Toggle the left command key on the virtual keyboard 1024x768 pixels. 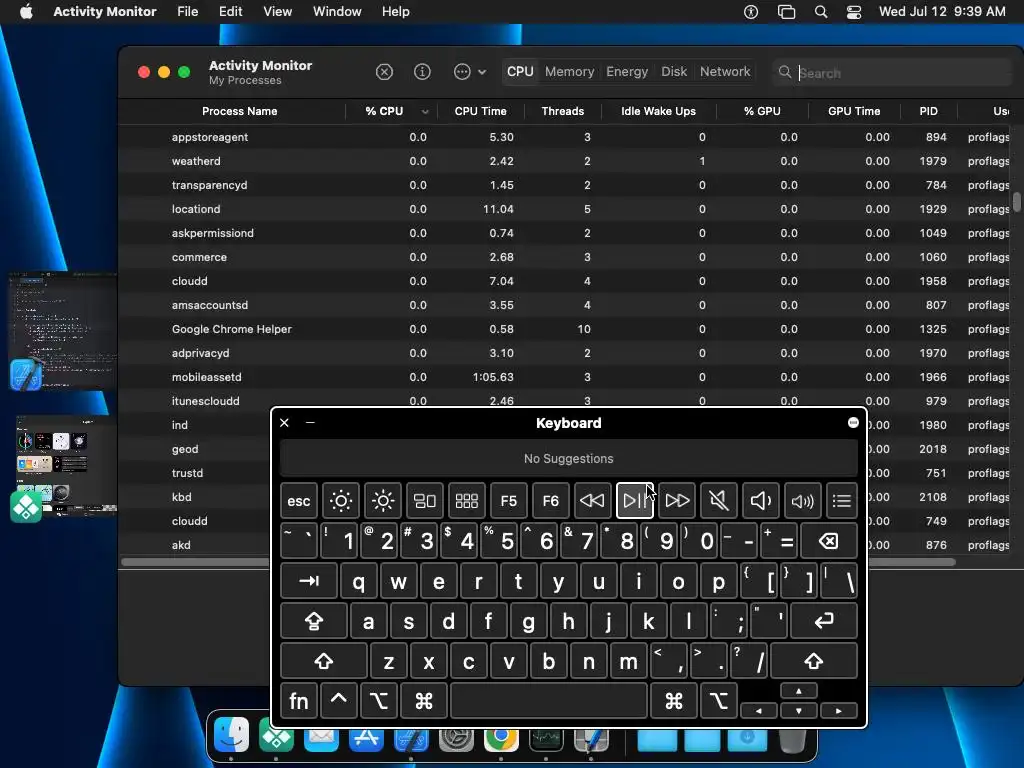click(x=424, y=701)
